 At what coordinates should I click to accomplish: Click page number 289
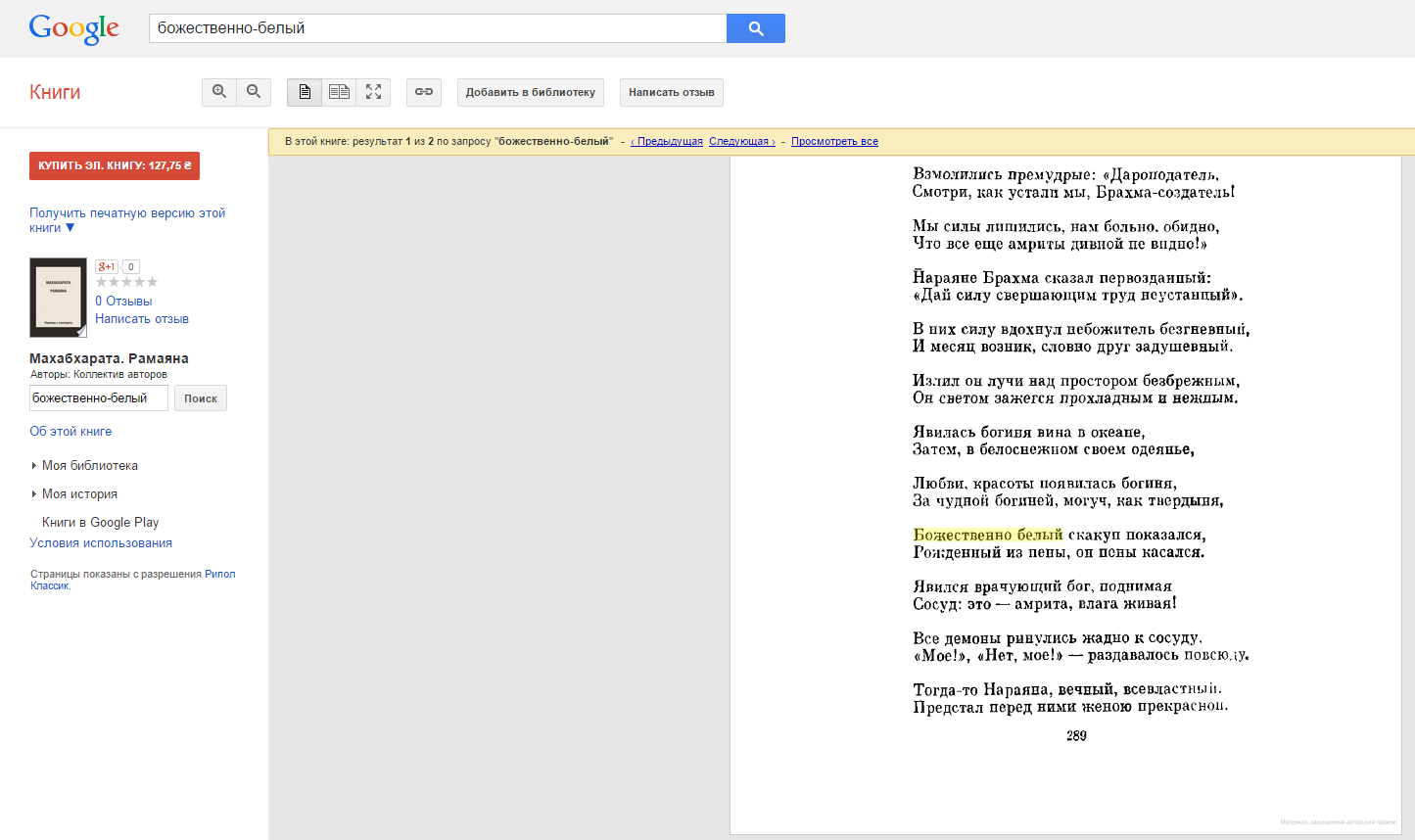1076,736
